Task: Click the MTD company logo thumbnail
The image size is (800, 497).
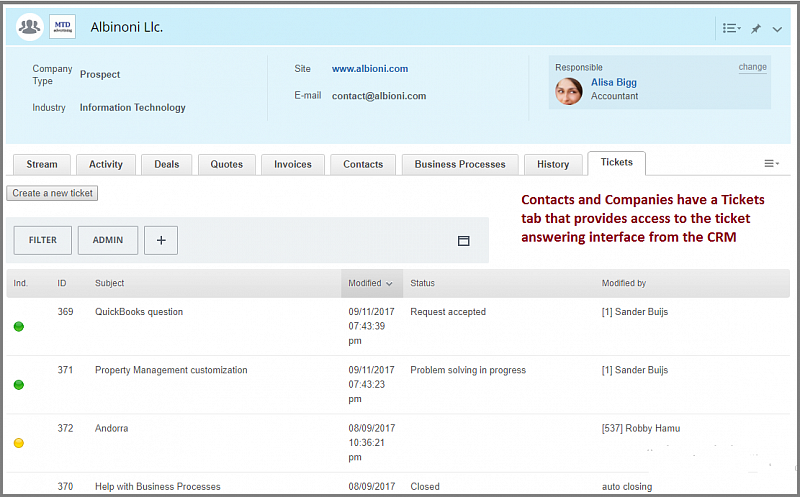Action: pos(62,27)
